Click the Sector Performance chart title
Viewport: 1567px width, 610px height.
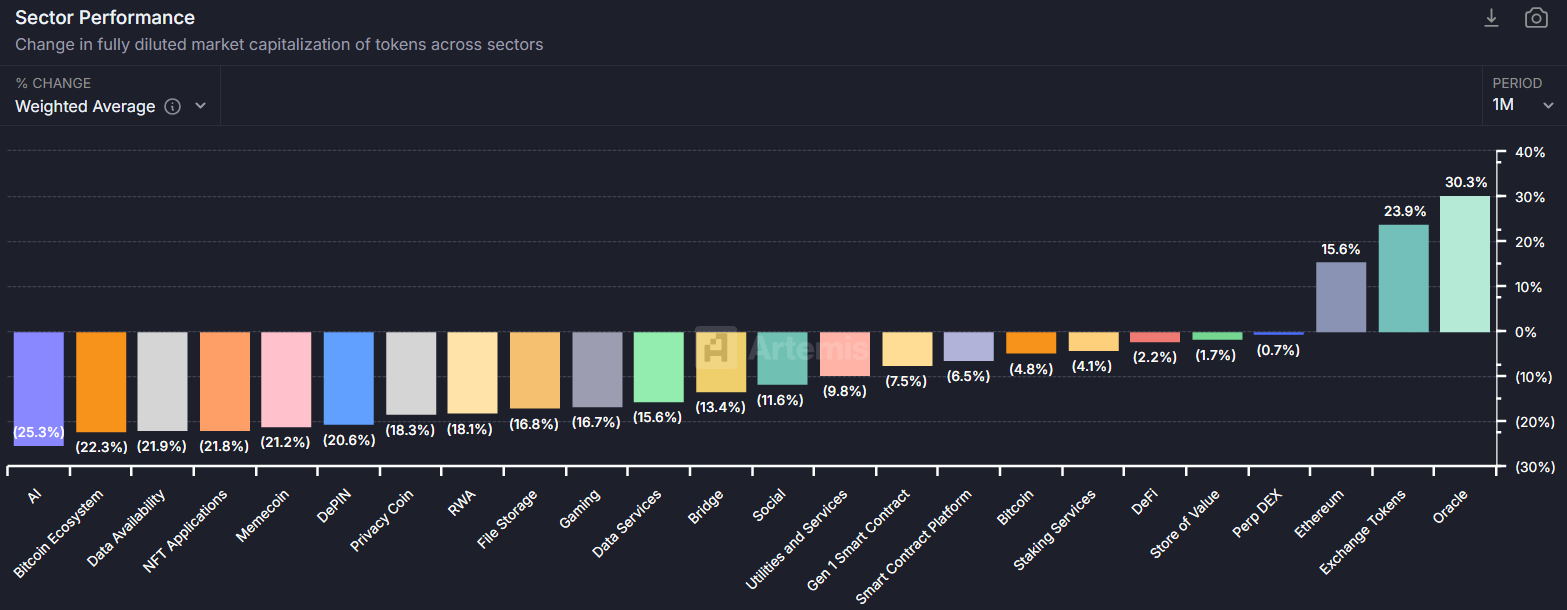pyautogui.click(x=104, y=17)
